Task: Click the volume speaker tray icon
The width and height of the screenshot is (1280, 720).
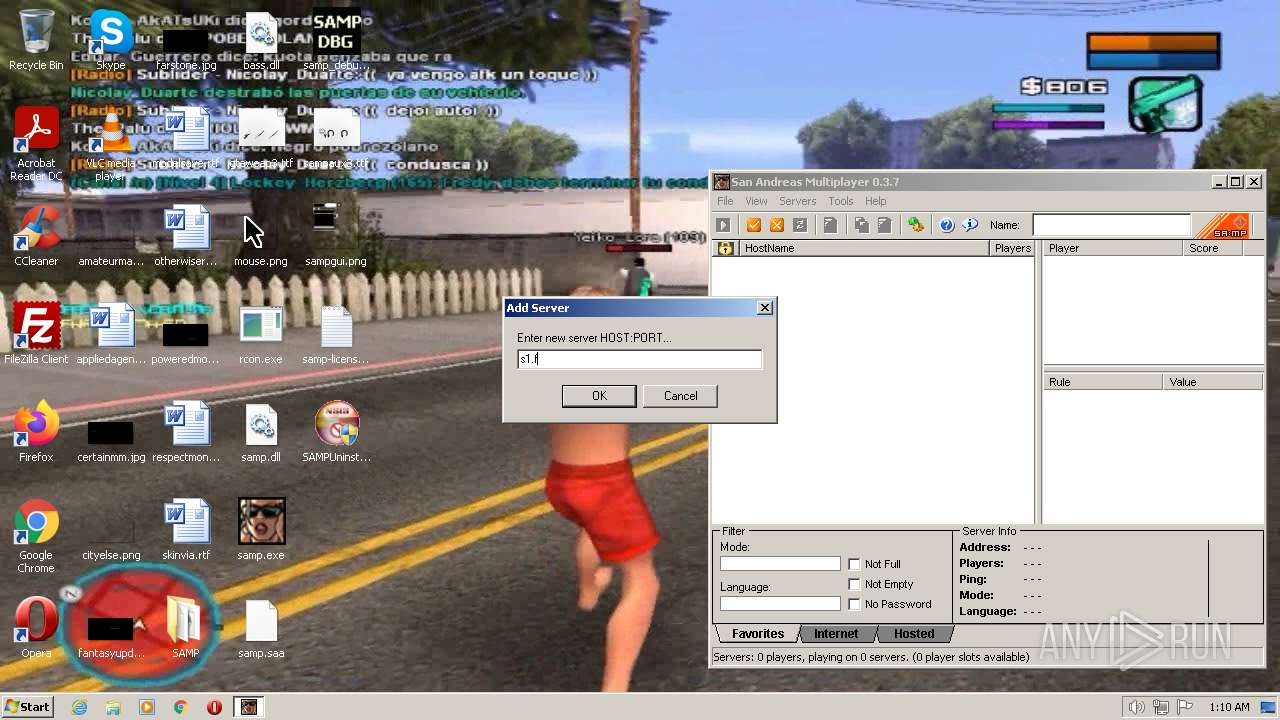Action: click(x=1136, y=707)
